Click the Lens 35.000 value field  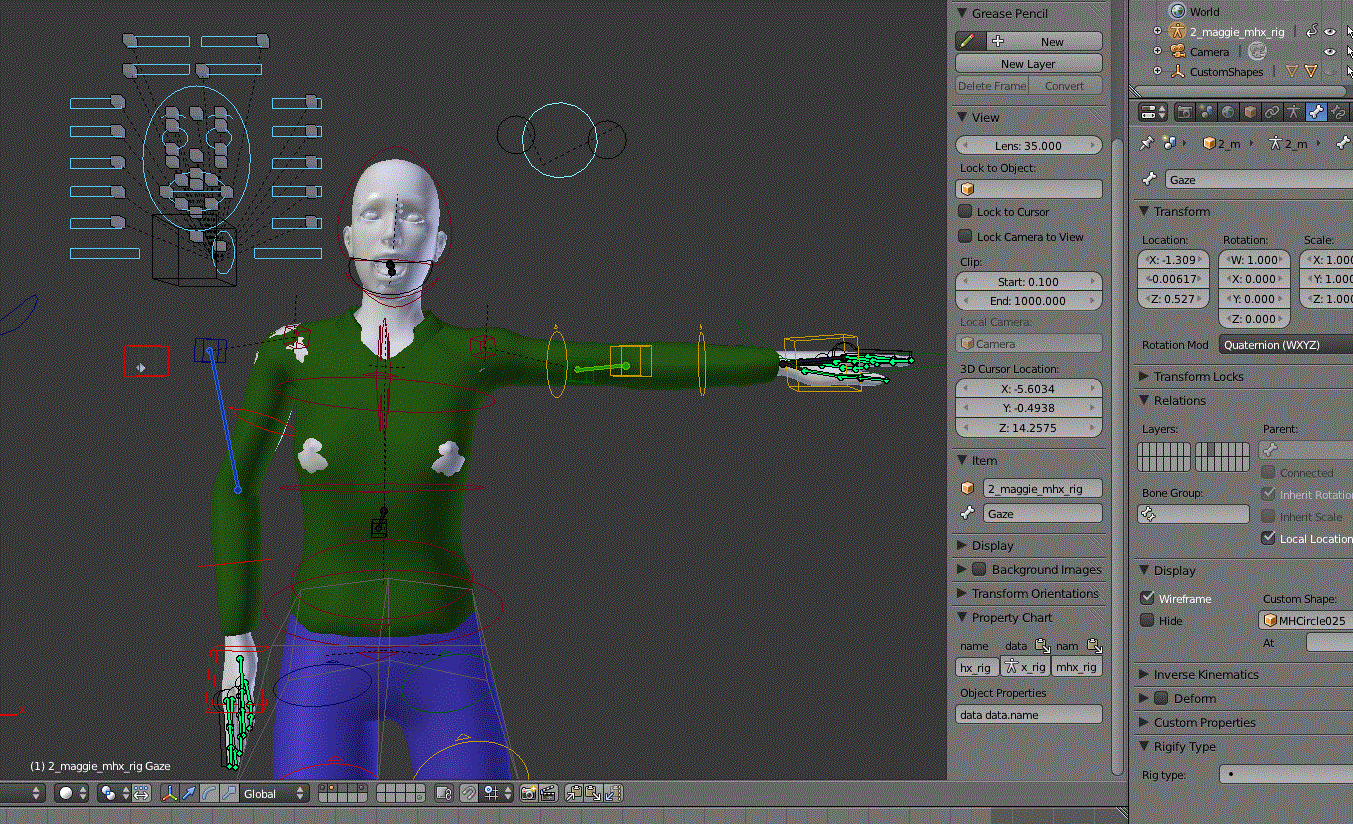[1029, 145]
